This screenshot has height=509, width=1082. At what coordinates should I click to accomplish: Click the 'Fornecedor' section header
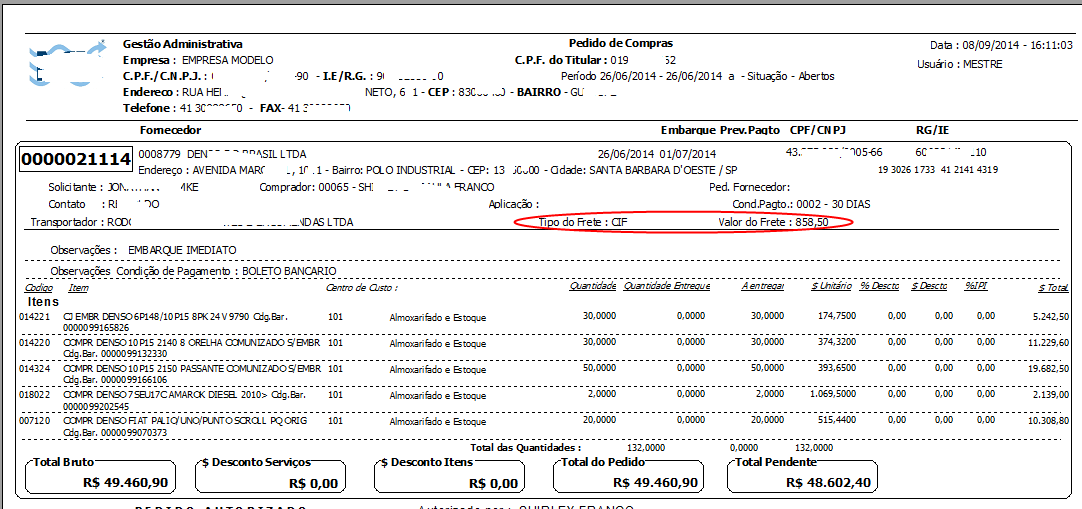click(170, 130)
